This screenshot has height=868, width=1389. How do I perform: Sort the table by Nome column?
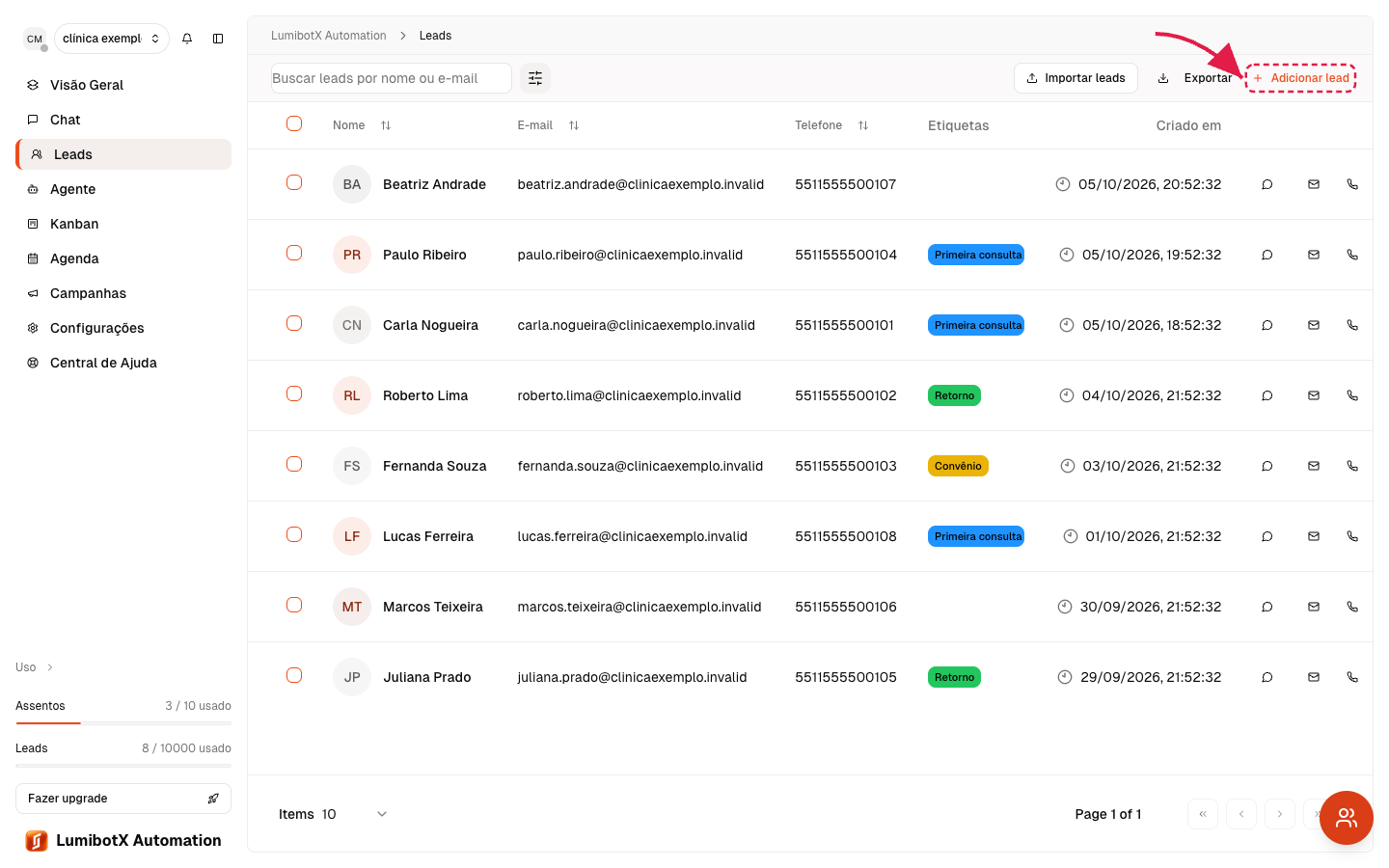click(x=362, y=125)
